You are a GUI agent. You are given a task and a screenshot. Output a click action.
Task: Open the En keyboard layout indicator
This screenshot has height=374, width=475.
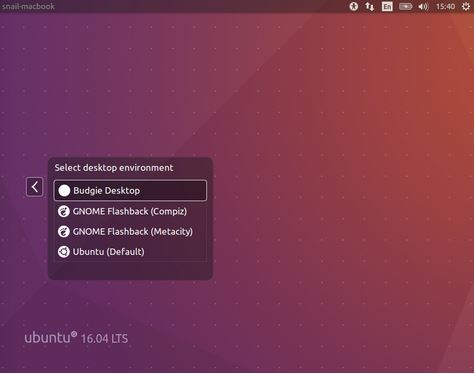(x=387, y=6)
